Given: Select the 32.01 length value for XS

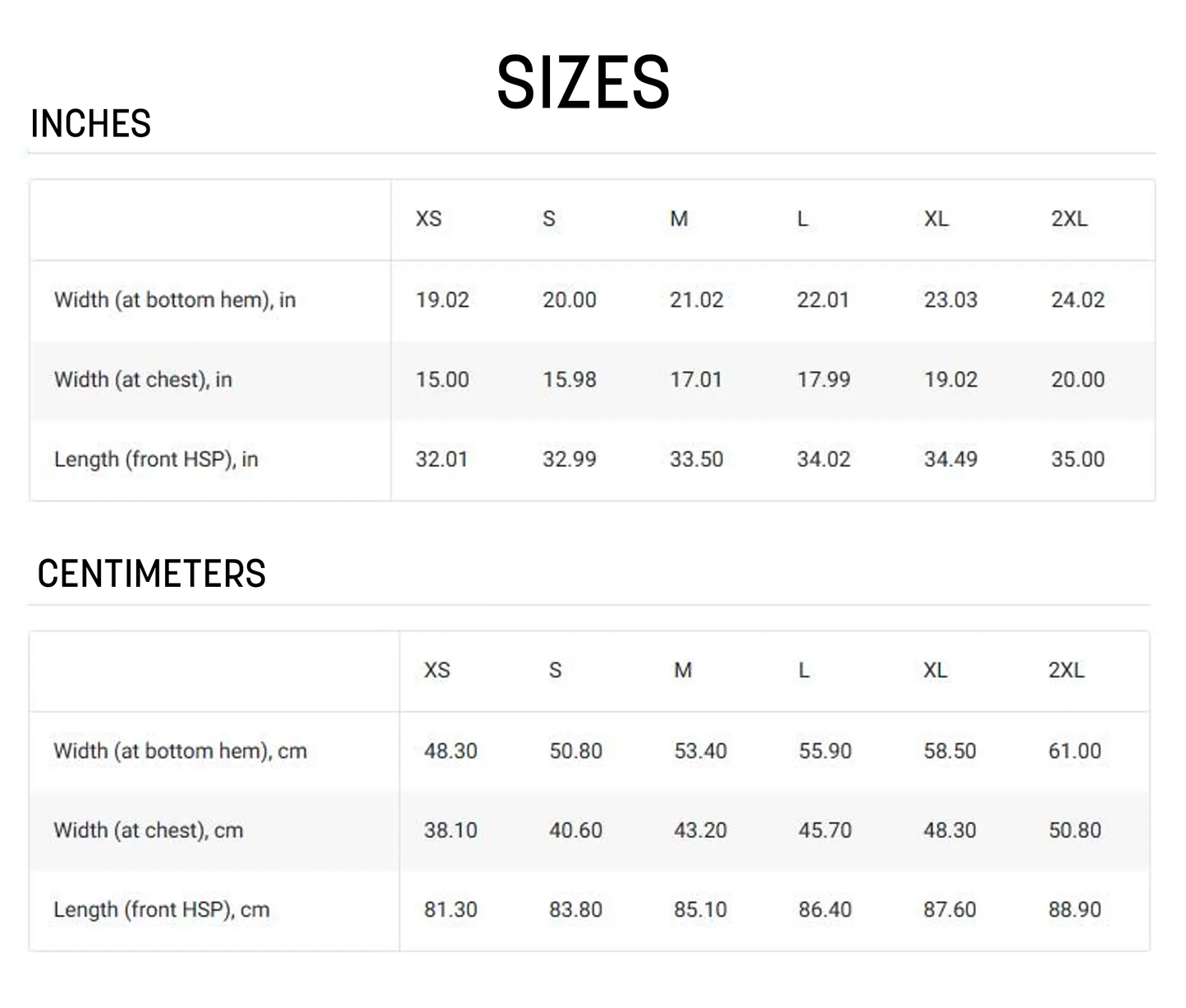Looking at the screenshot, I should 442,460.
